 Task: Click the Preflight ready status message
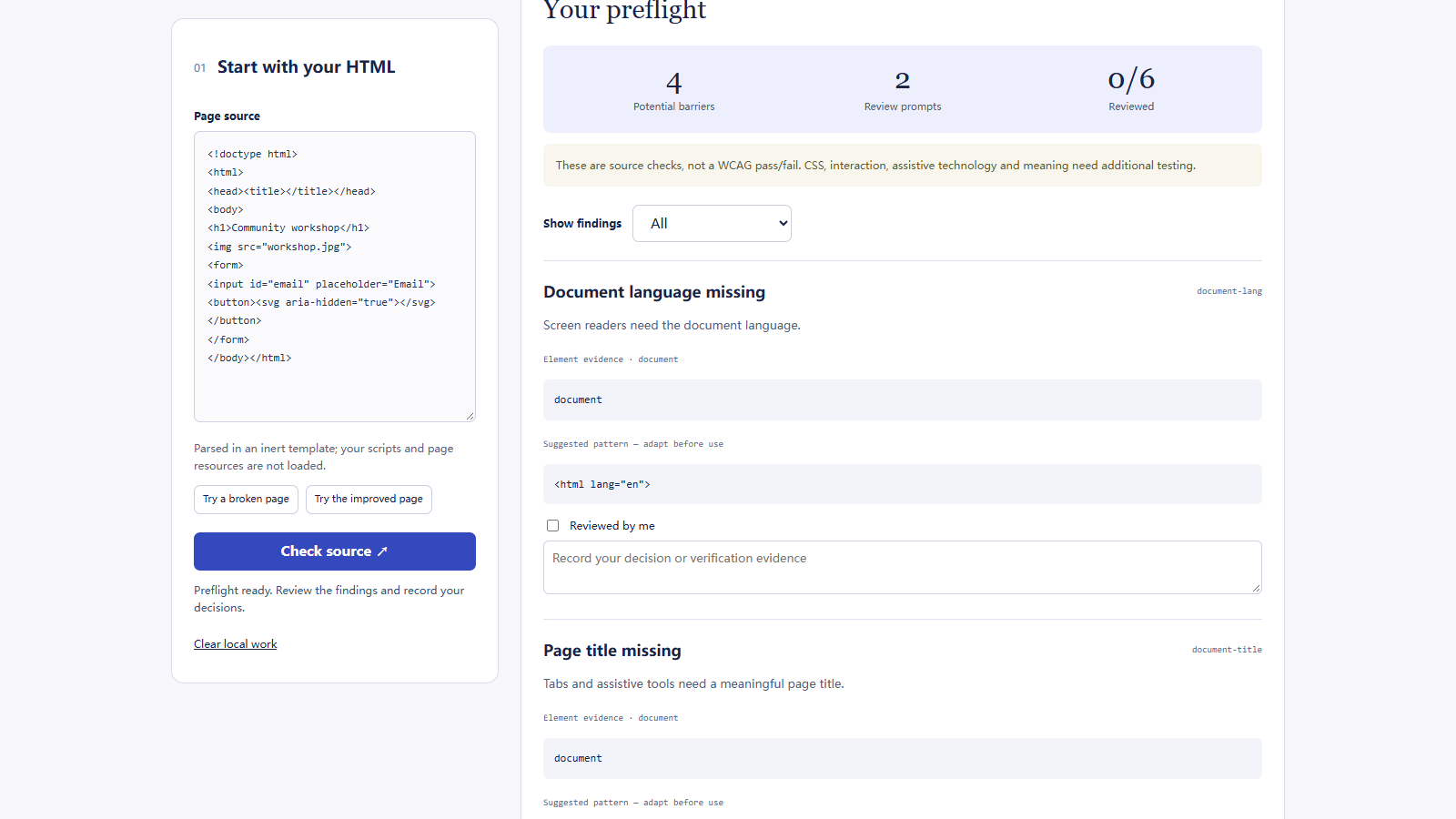(x=329, y=599)
